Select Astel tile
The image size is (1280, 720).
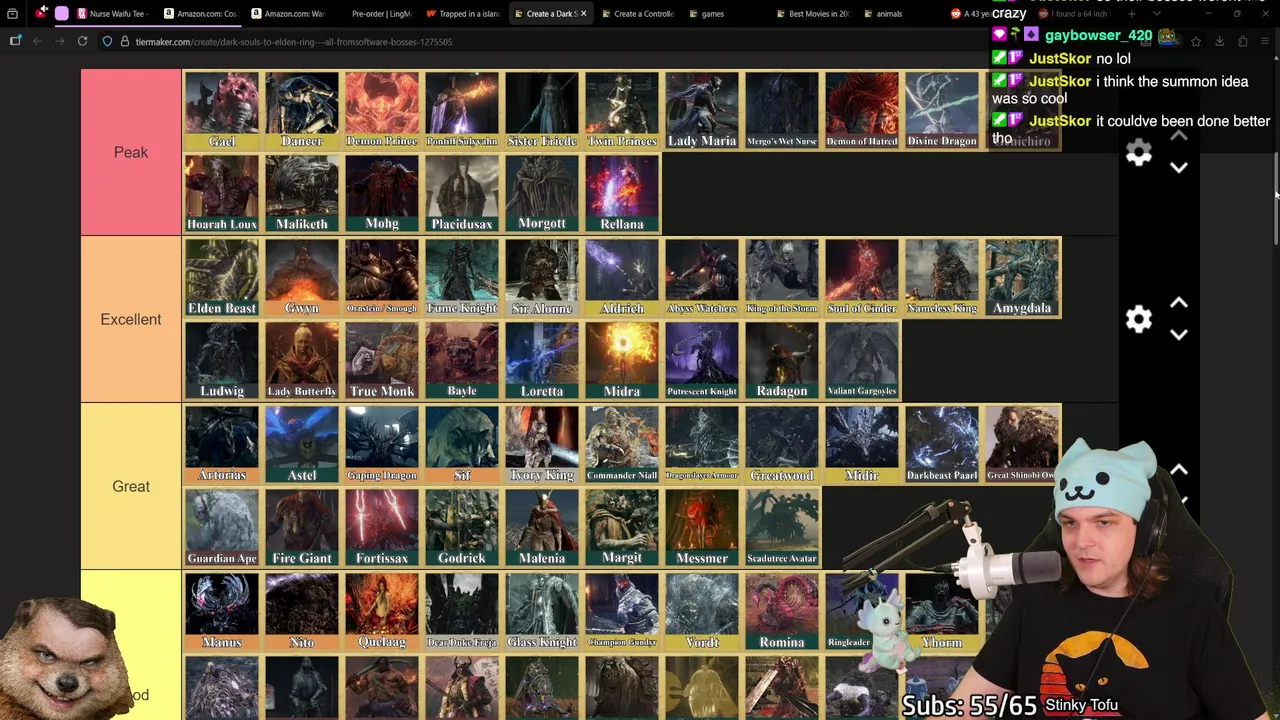[302, 444]
